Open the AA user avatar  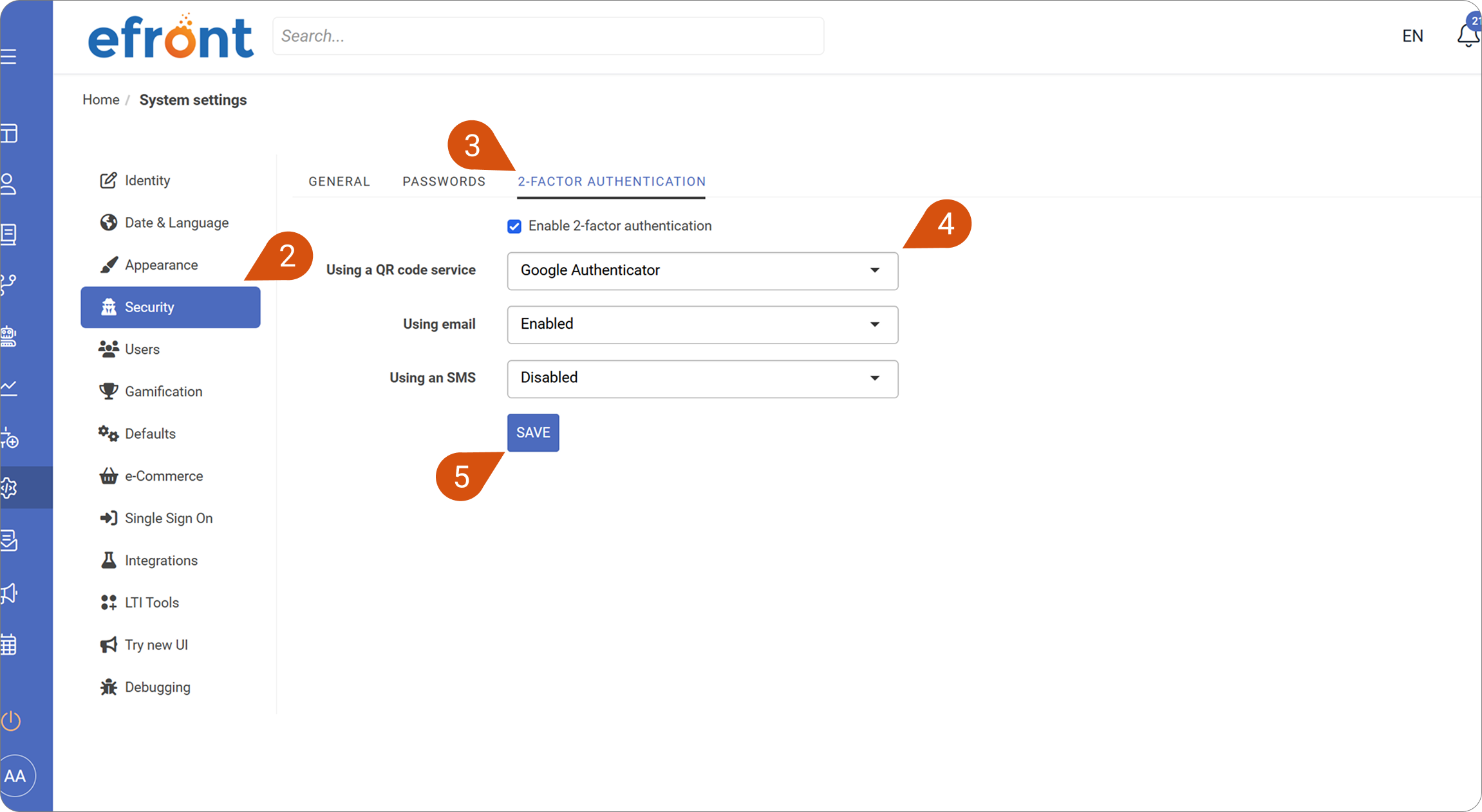15,776
